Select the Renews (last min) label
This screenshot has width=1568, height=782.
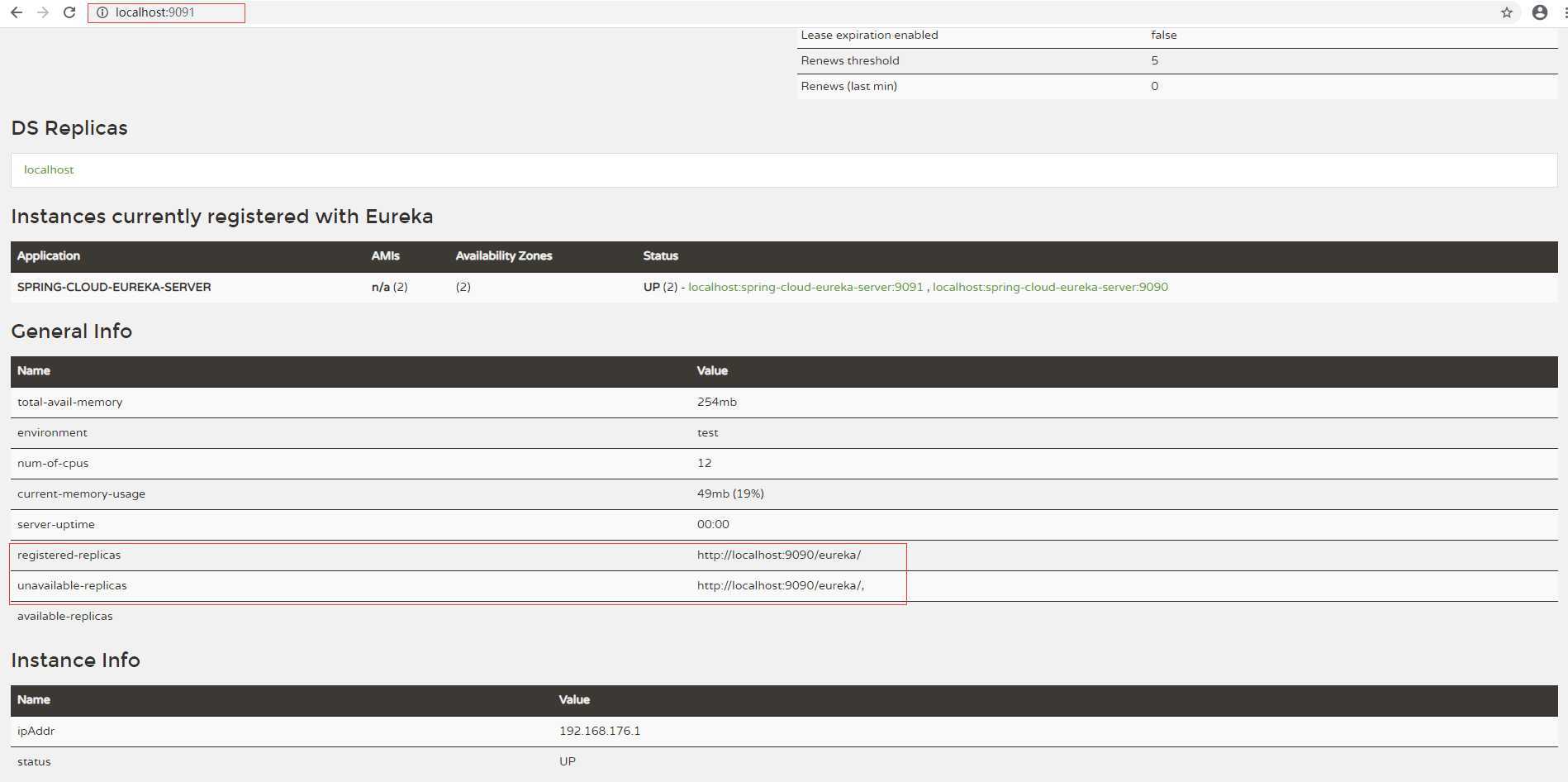tap(848, 86)
